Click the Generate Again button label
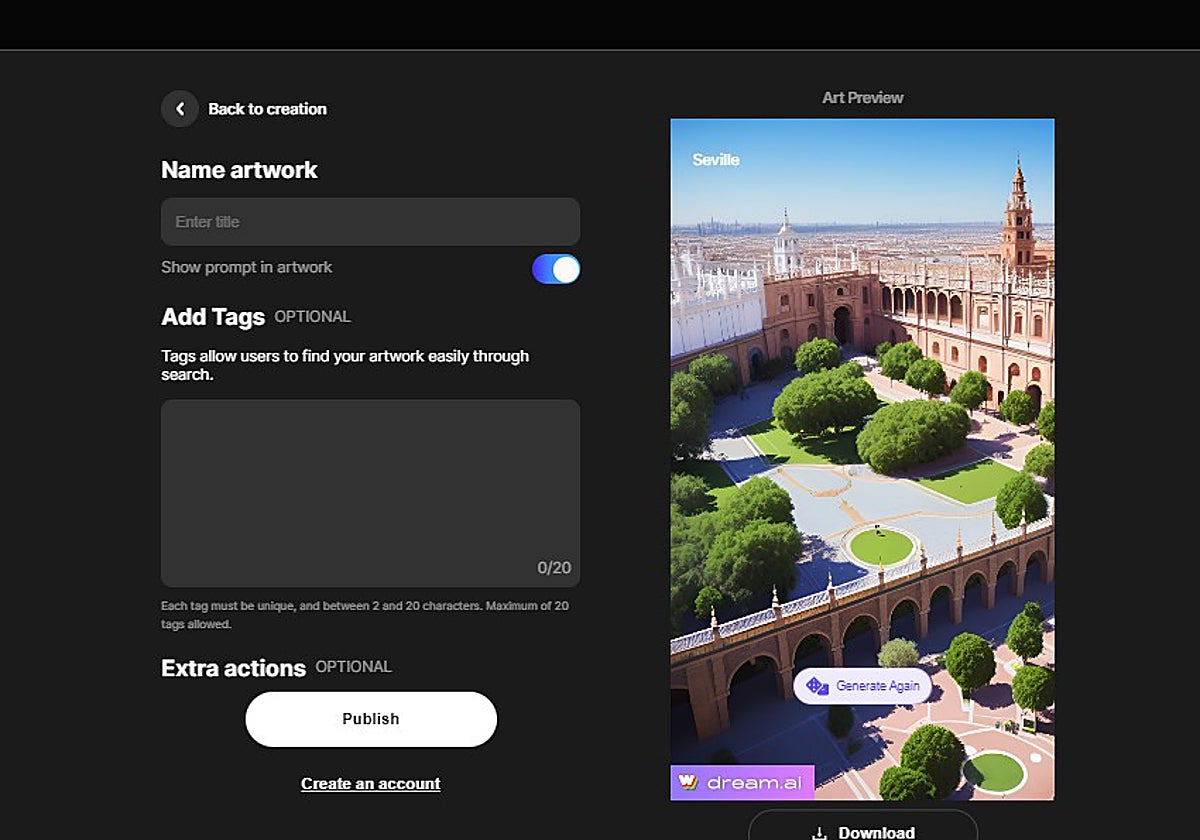Image resolution: width=1200 pixels, height=840 pixels. pos(876,686)
